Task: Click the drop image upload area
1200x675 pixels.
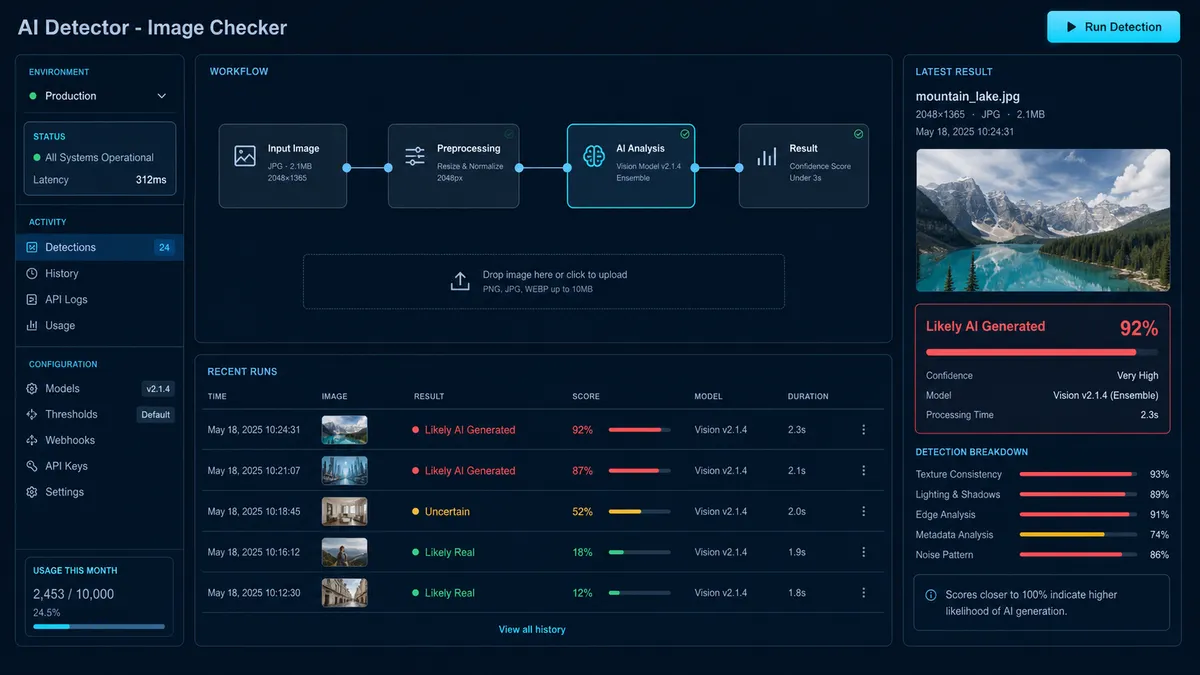Action: [x=544, y=281]
